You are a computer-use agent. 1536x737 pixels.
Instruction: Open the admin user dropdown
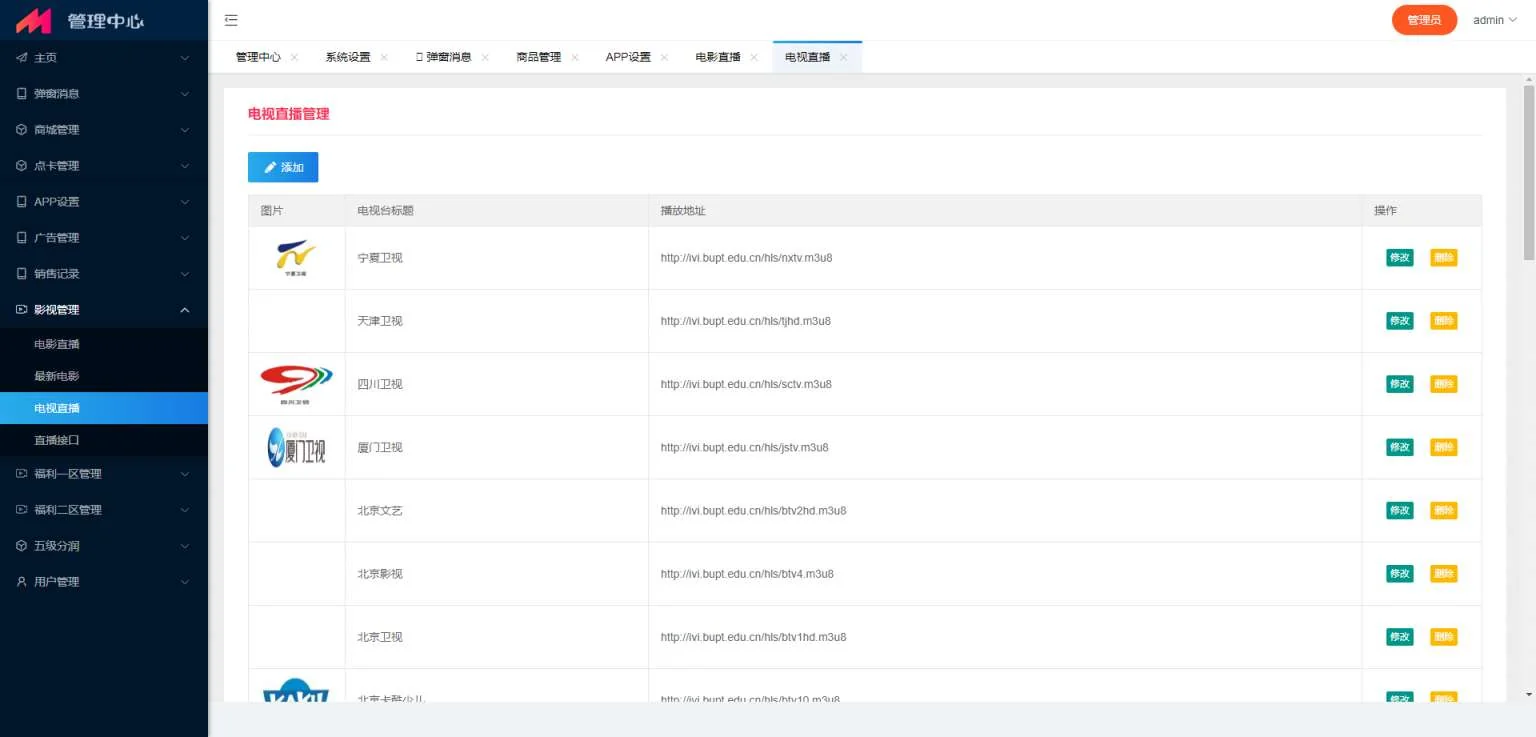point(1494,20)
